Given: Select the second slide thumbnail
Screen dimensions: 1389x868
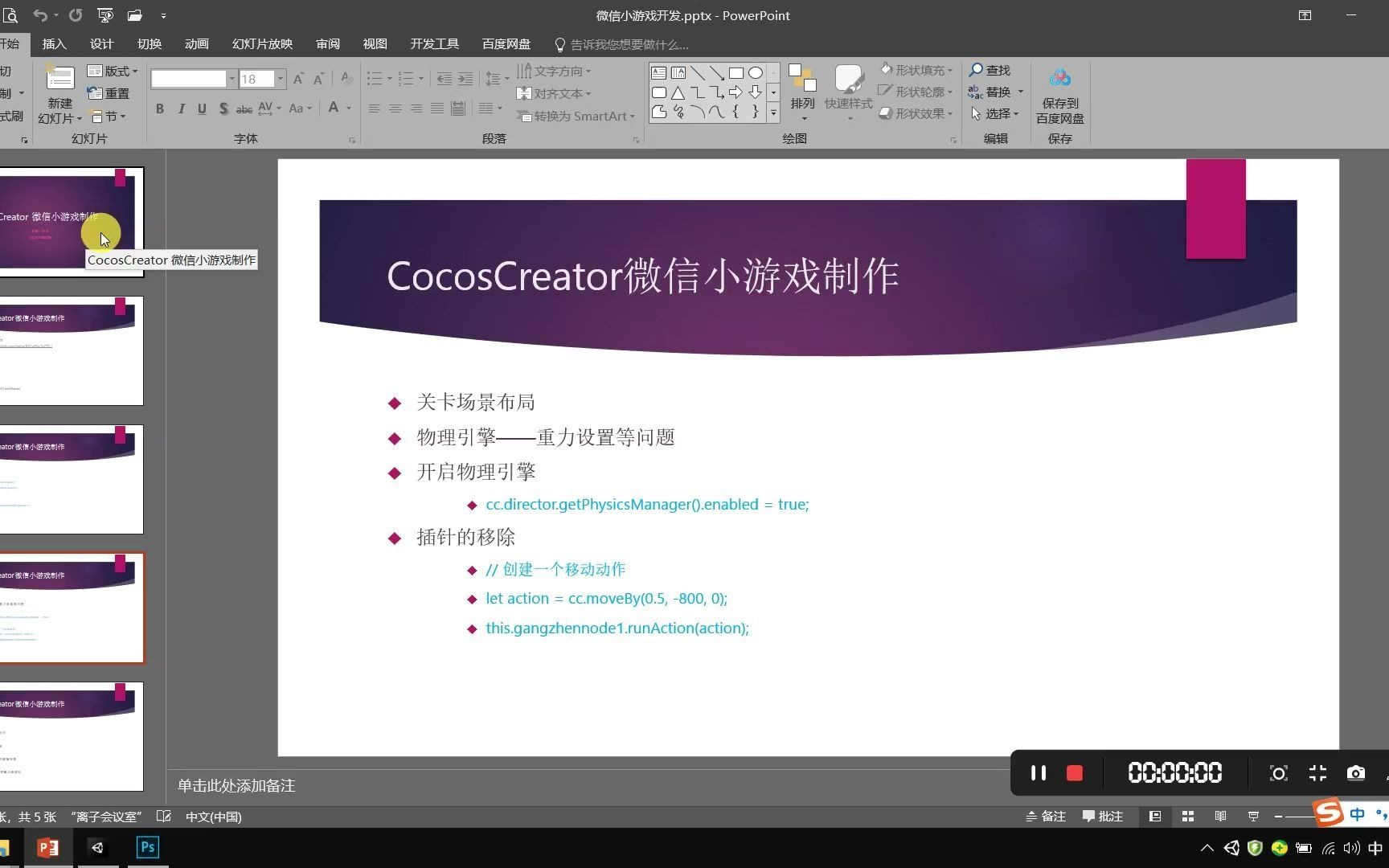Looking at the screenshot, I should pos(72,350).
